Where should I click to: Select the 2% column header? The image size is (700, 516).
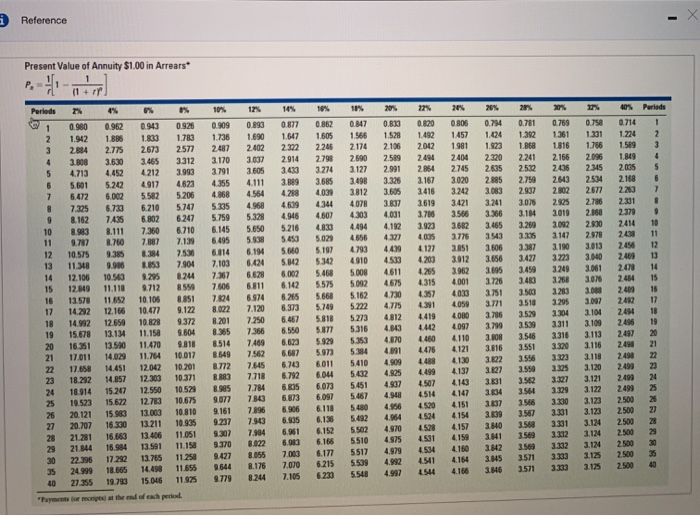(77, 111)
